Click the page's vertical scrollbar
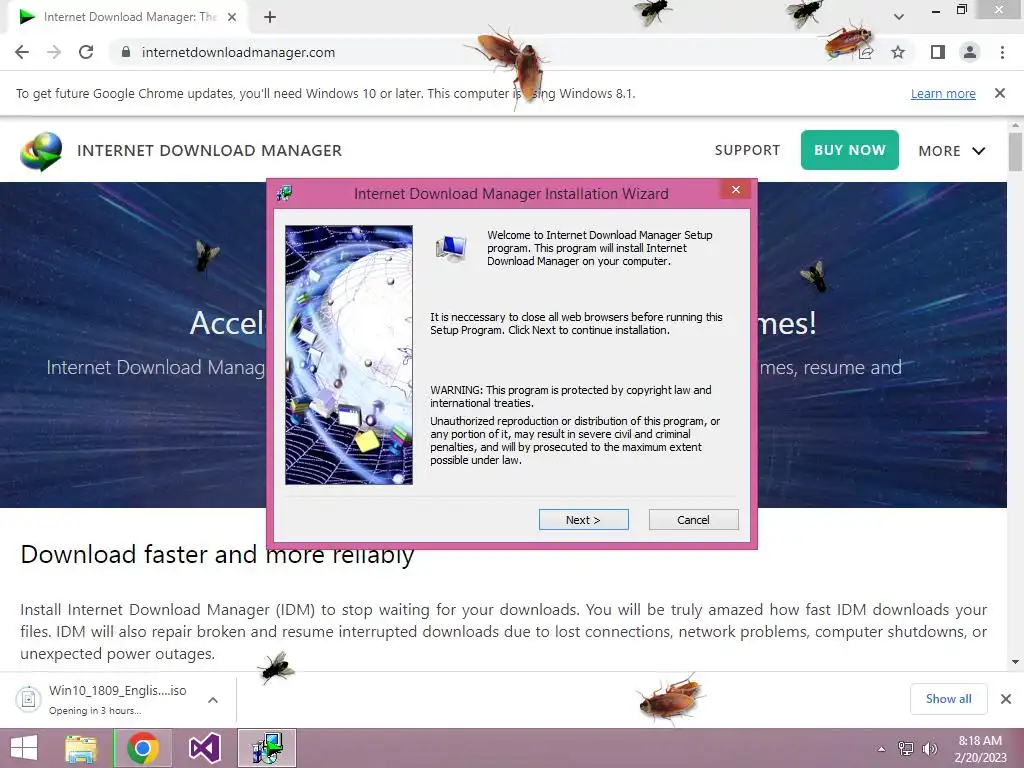1024x768 pixels. click(x=1015, y=151)
